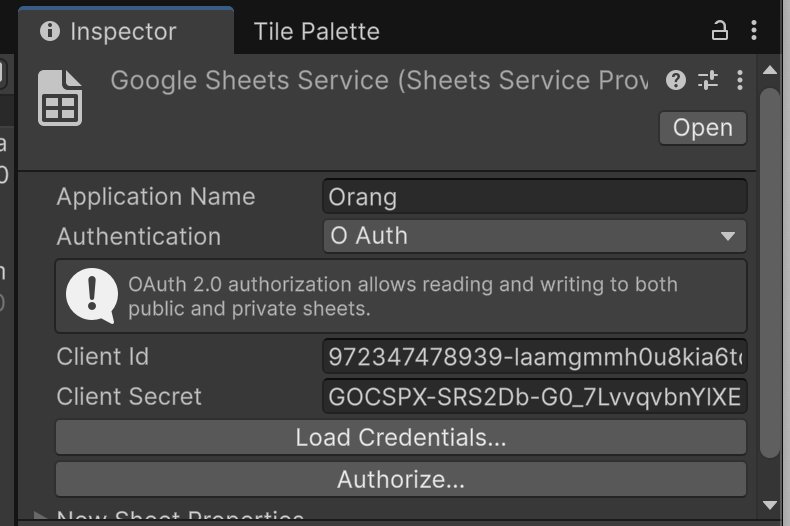Click the Client Secret label
790x526 pixels.
click(x=129, y=397)
